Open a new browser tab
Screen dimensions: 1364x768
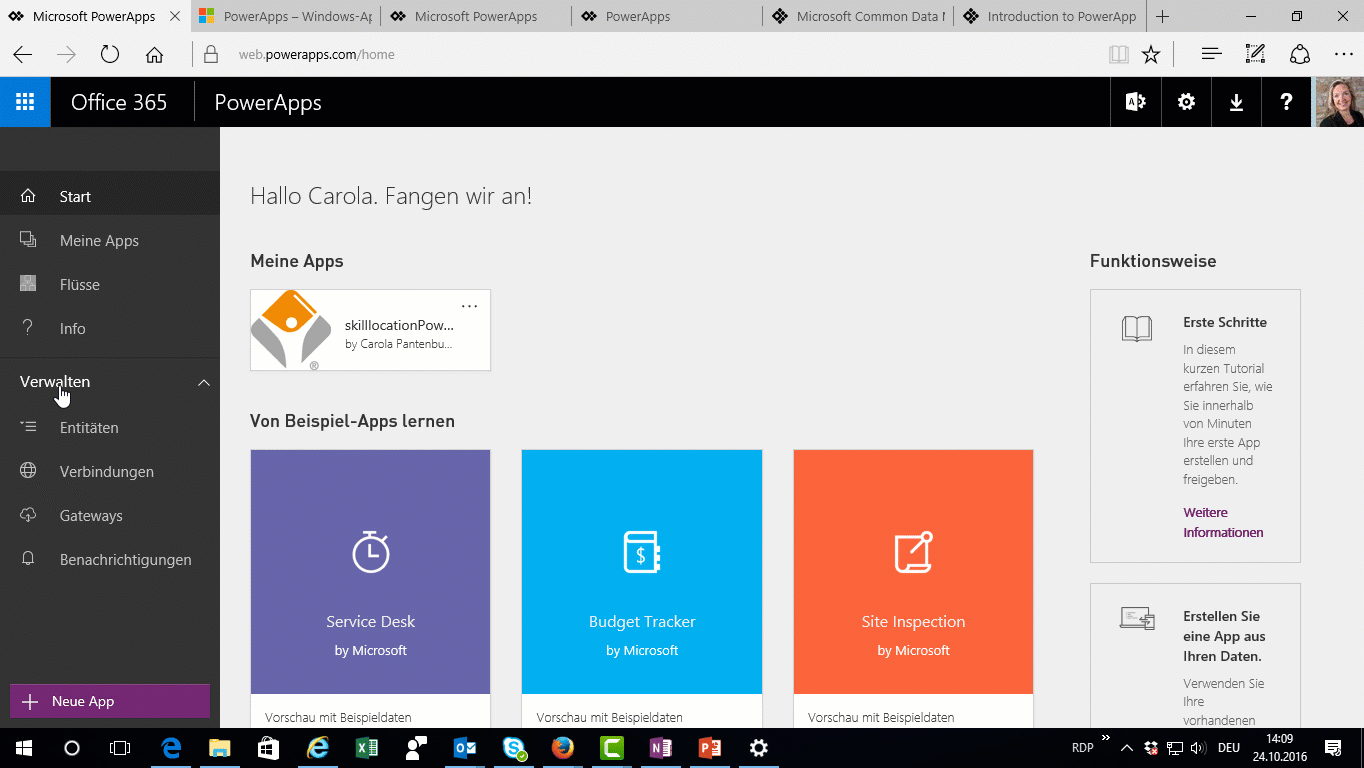[1162, 16]
